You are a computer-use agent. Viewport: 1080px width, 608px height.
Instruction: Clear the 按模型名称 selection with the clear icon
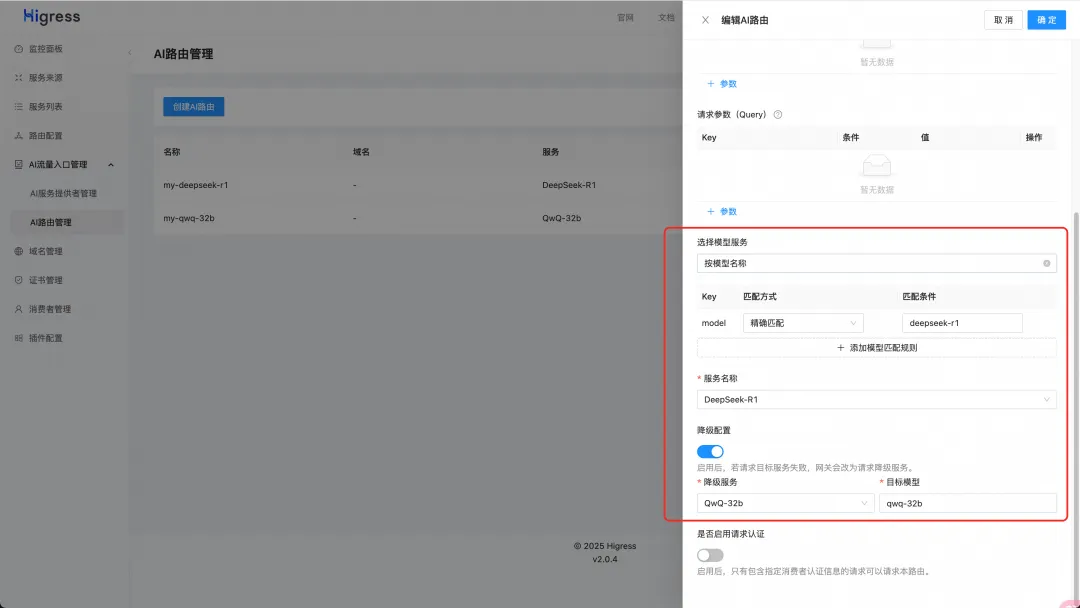point(1046,264)
